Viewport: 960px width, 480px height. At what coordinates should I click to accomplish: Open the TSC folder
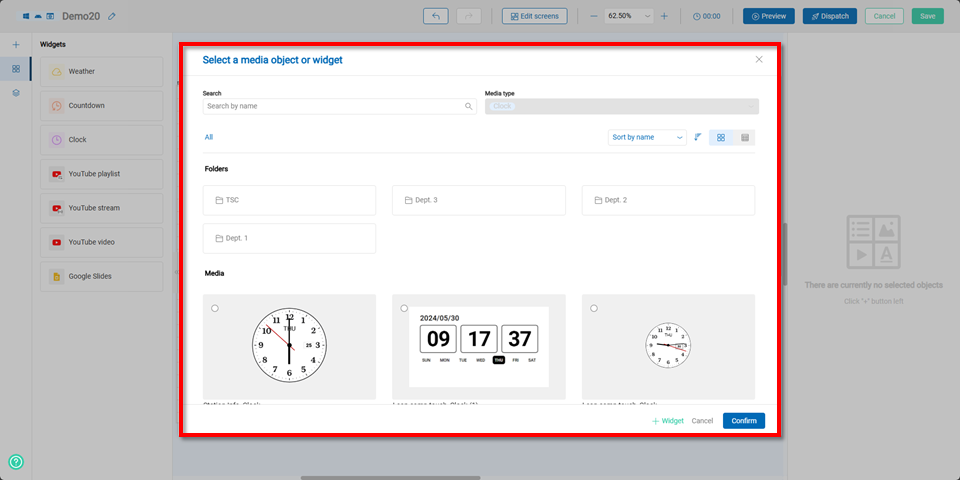pos(289,200)
